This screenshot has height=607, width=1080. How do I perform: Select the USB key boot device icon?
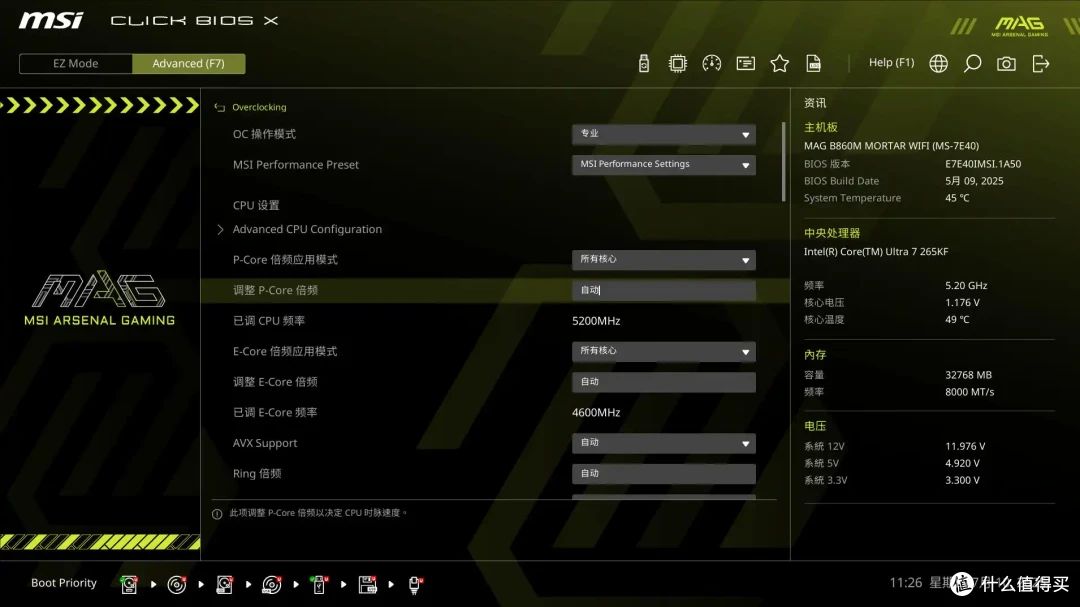[x=319, y=584]
